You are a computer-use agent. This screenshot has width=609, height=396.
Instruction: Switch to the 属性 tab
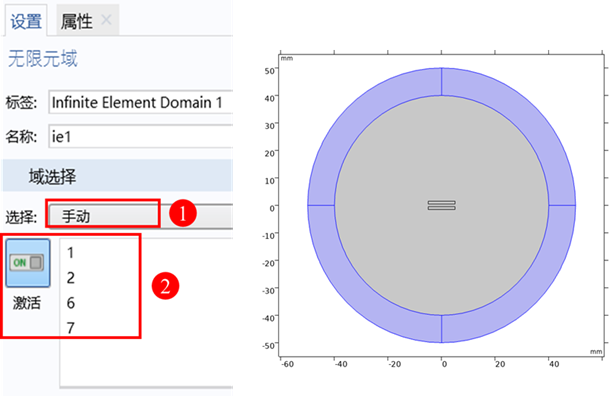click(x=77, y=21)
